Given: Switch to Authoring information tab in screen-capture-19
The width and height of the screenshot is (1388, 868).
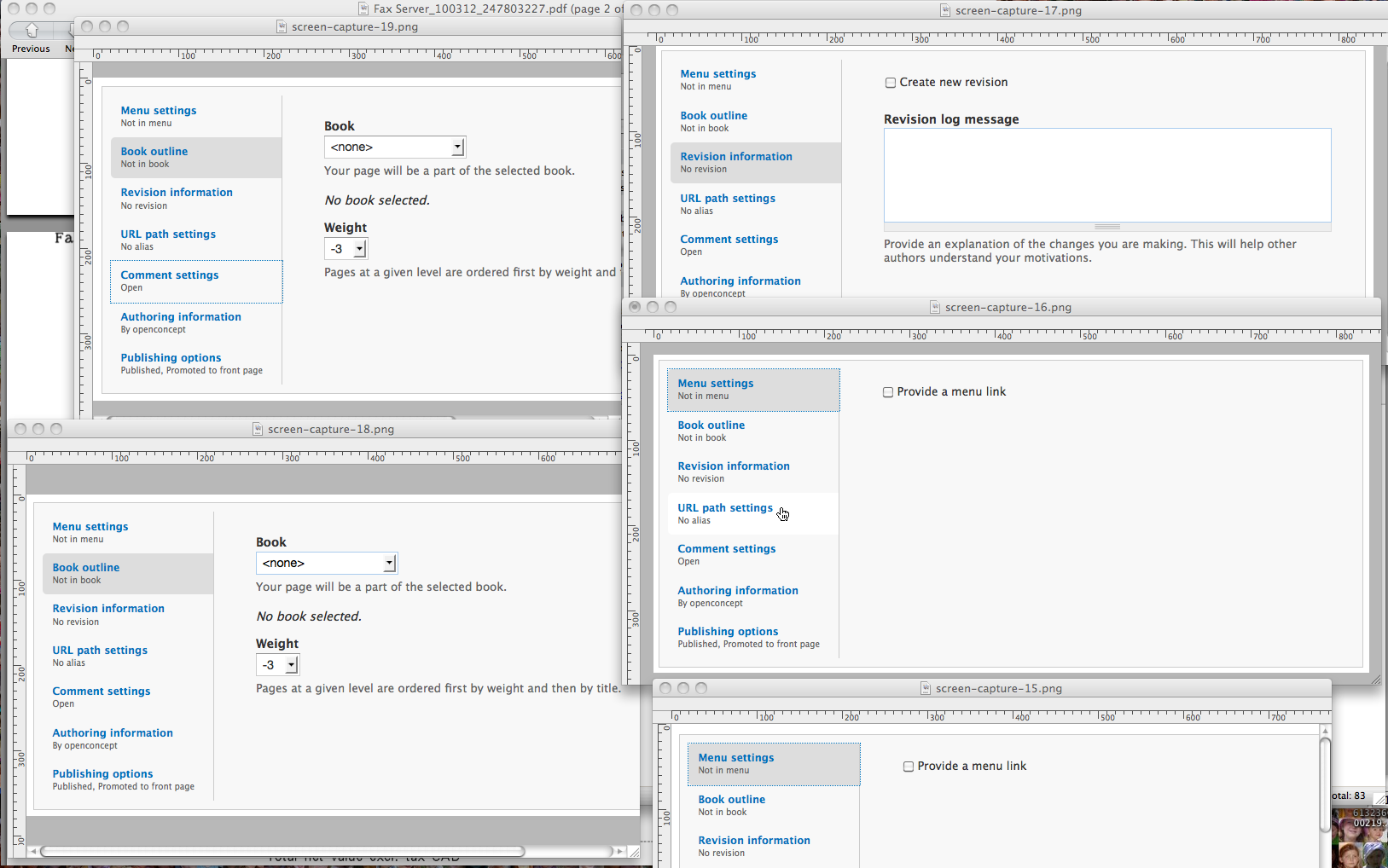Looking at the screenshot, I should point(196,323).
